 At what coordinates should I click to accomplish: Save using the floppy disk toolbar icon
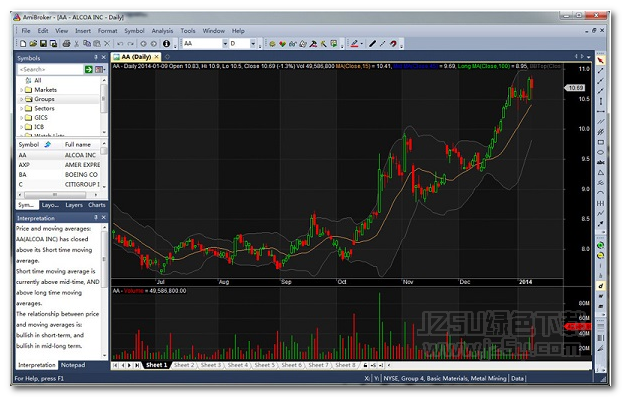coord(43,44)
